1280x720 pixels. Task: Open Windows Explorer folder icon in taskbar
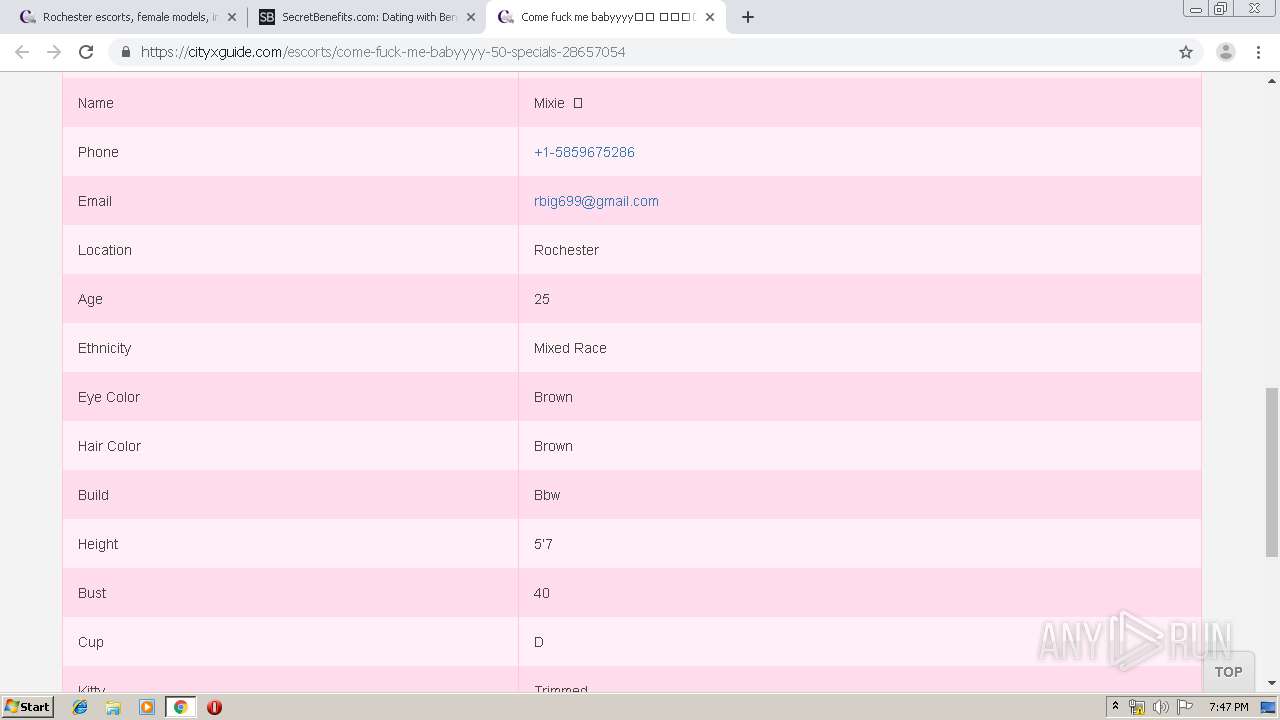coord(113,707)
